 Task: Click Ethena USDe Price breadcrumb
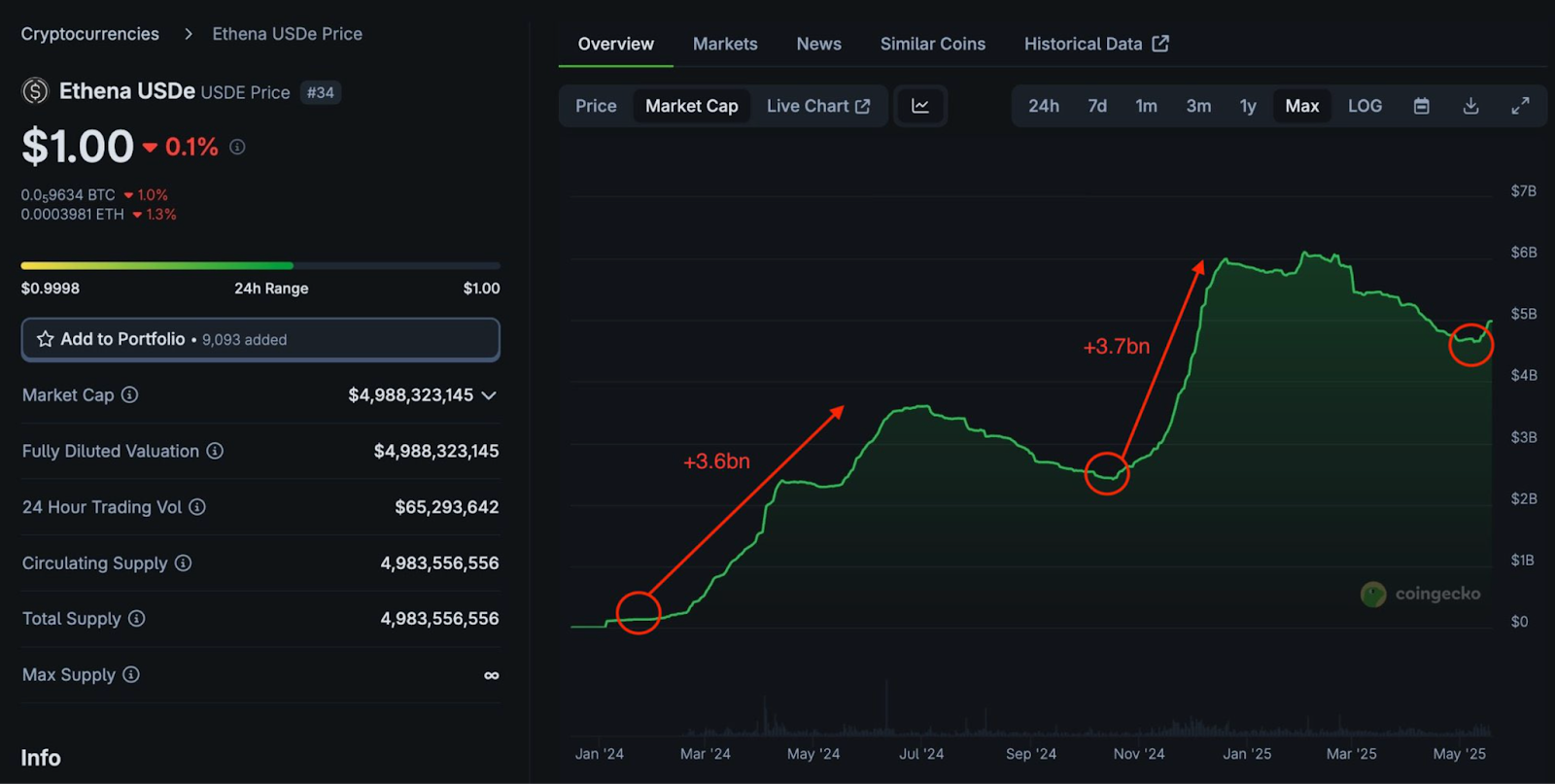288,34
